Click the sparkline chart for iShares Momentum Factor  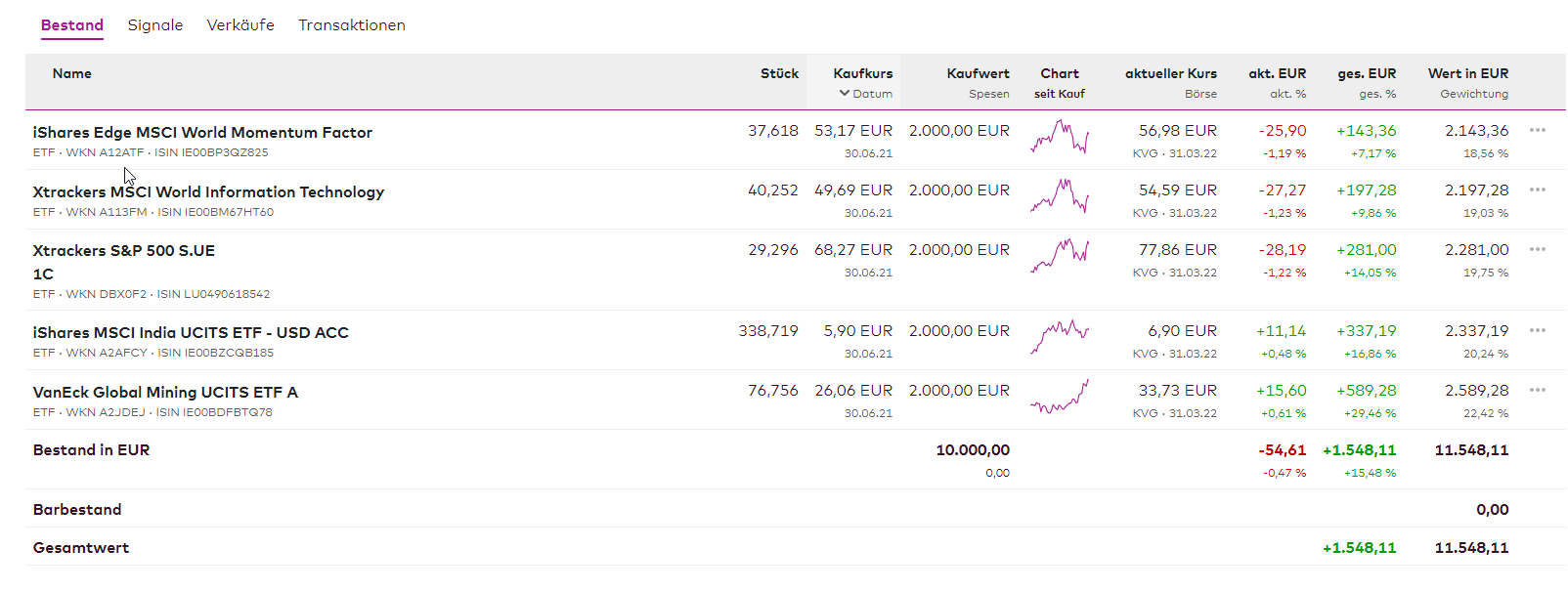coord(1060,138)
